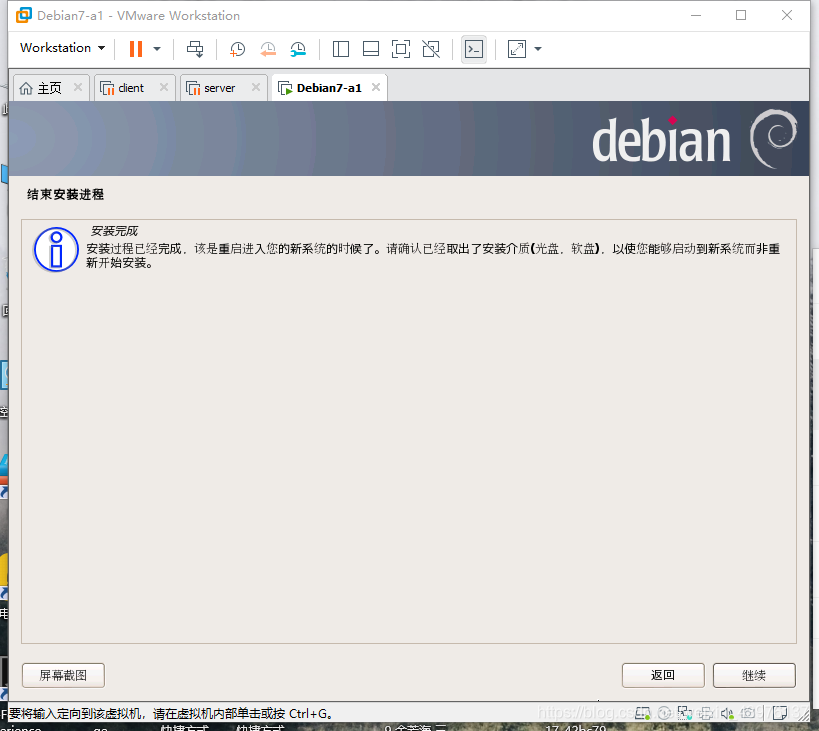819x731 pixels.
Task: Close the 主页 tab
Action: [78, 87]
